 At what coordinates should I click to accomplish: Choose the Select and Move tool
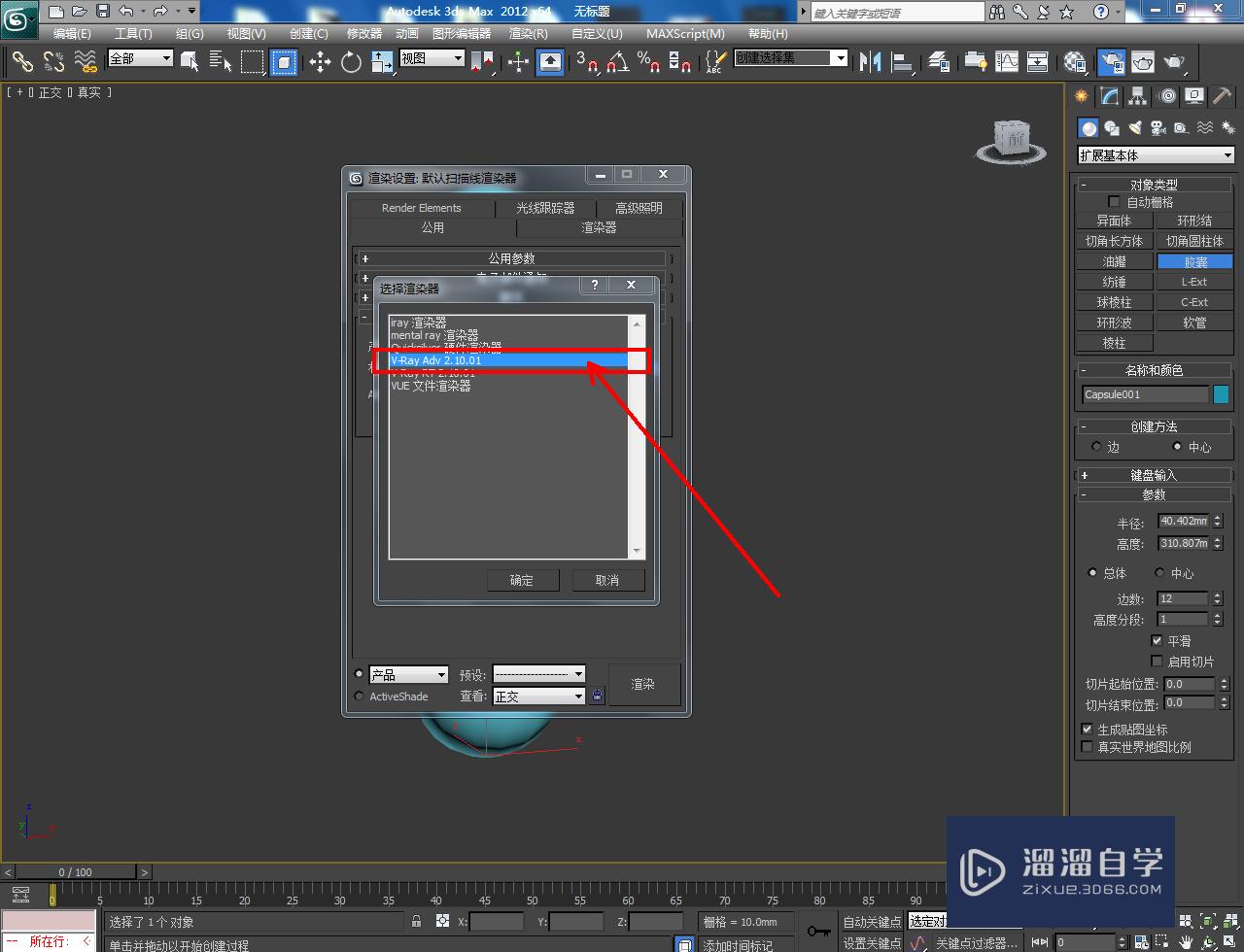point(320,62)
